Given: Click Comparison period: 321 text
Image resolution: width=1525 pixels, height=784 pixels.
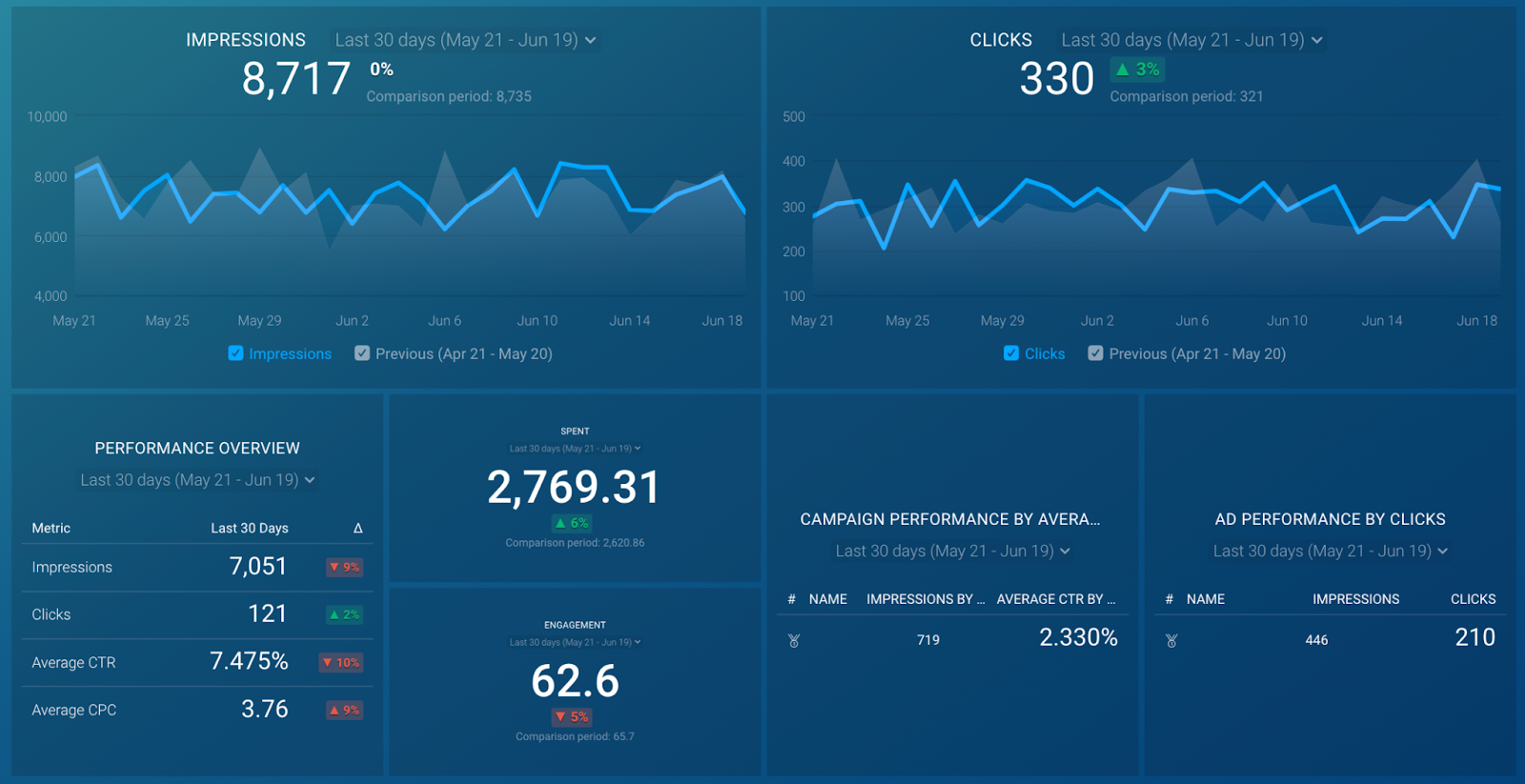Looking at the screenshot, I should (x=1187, y=96).
